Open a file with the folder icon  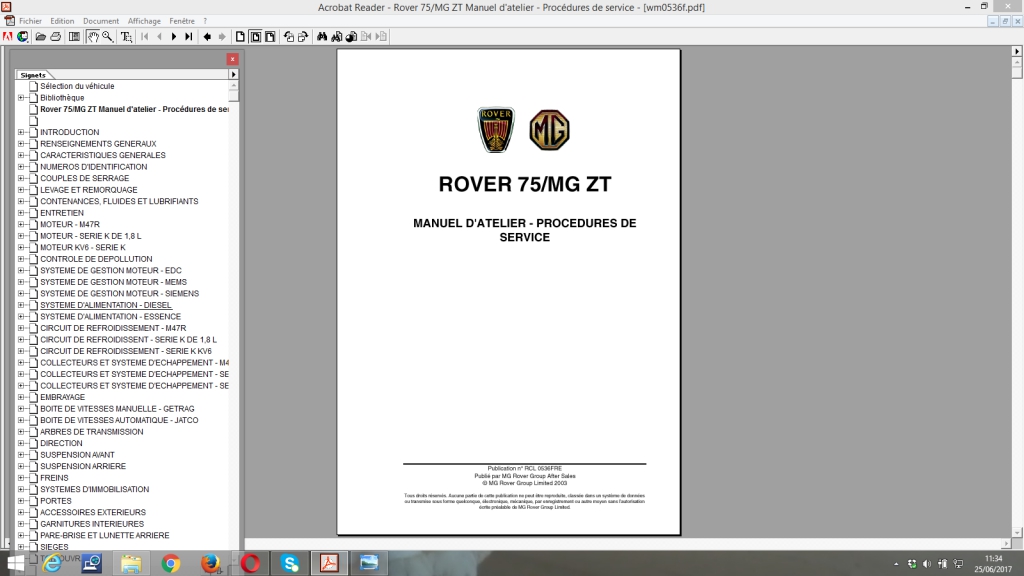click(x=40, y=37)
